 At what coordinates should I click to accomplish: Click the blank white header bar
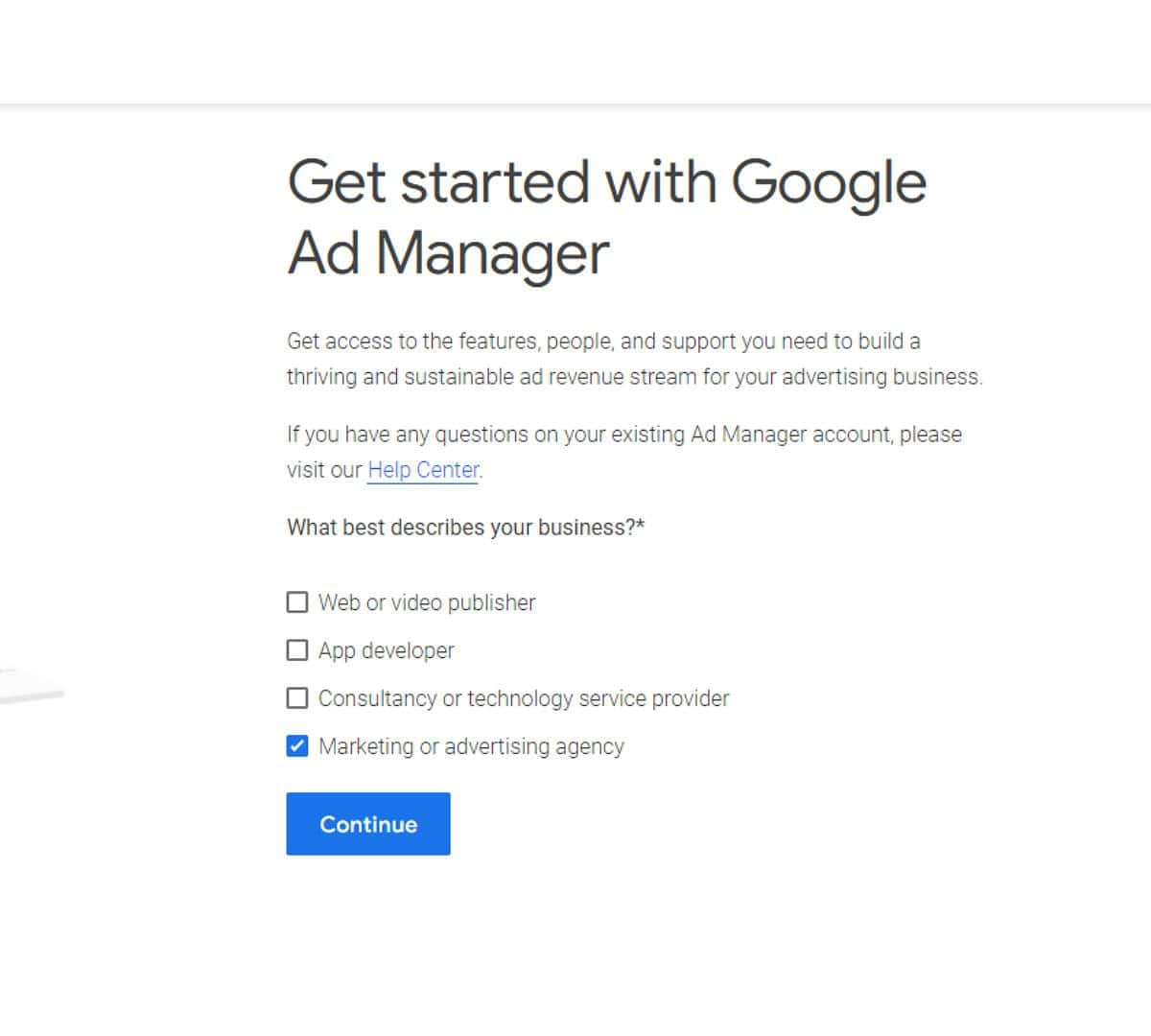pyautogui.click(x=575, y=50)
